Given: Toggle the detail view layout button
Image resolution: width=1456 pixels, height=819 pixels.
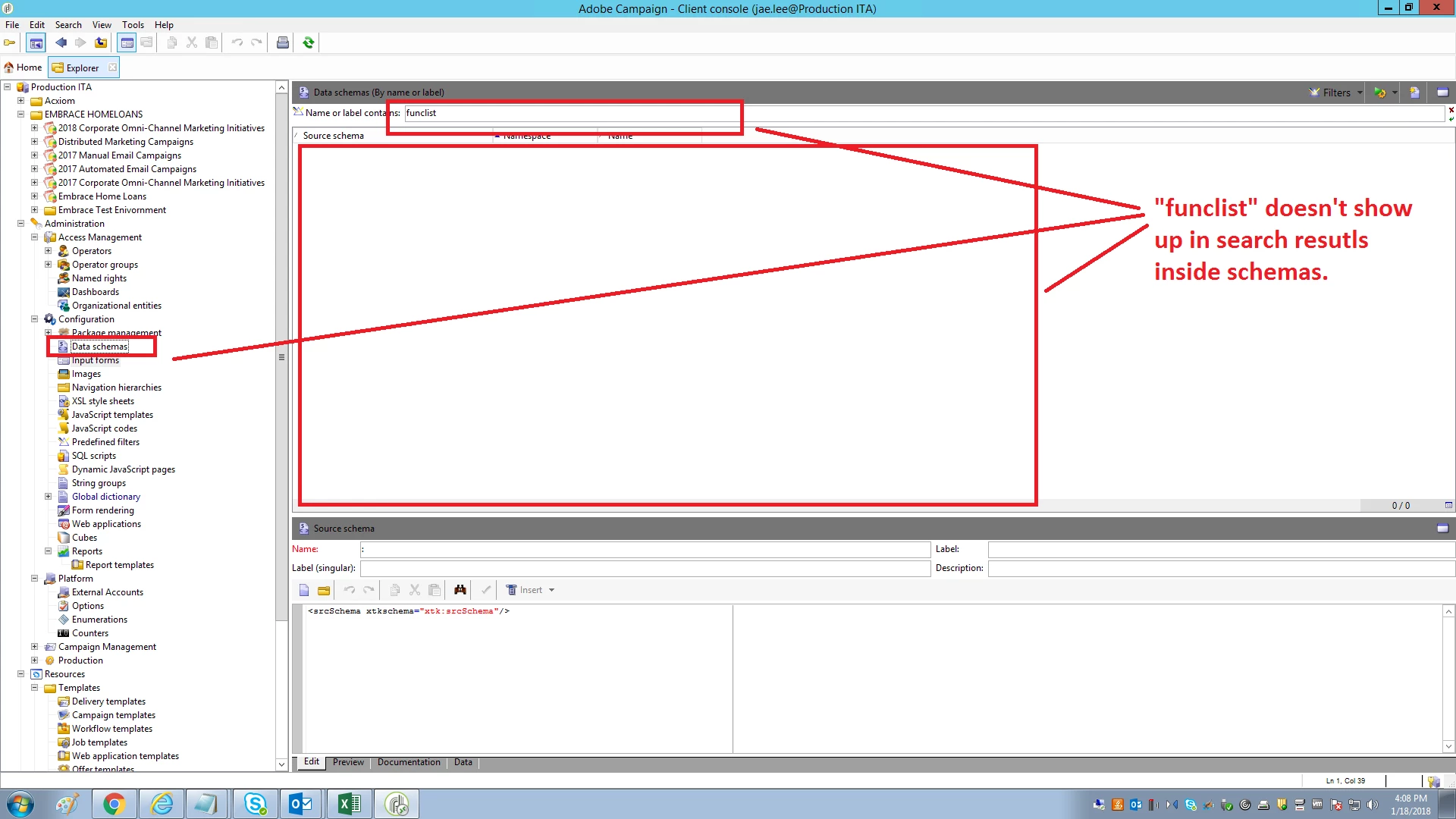Looking at the screenshot, I should coord(127,42).
